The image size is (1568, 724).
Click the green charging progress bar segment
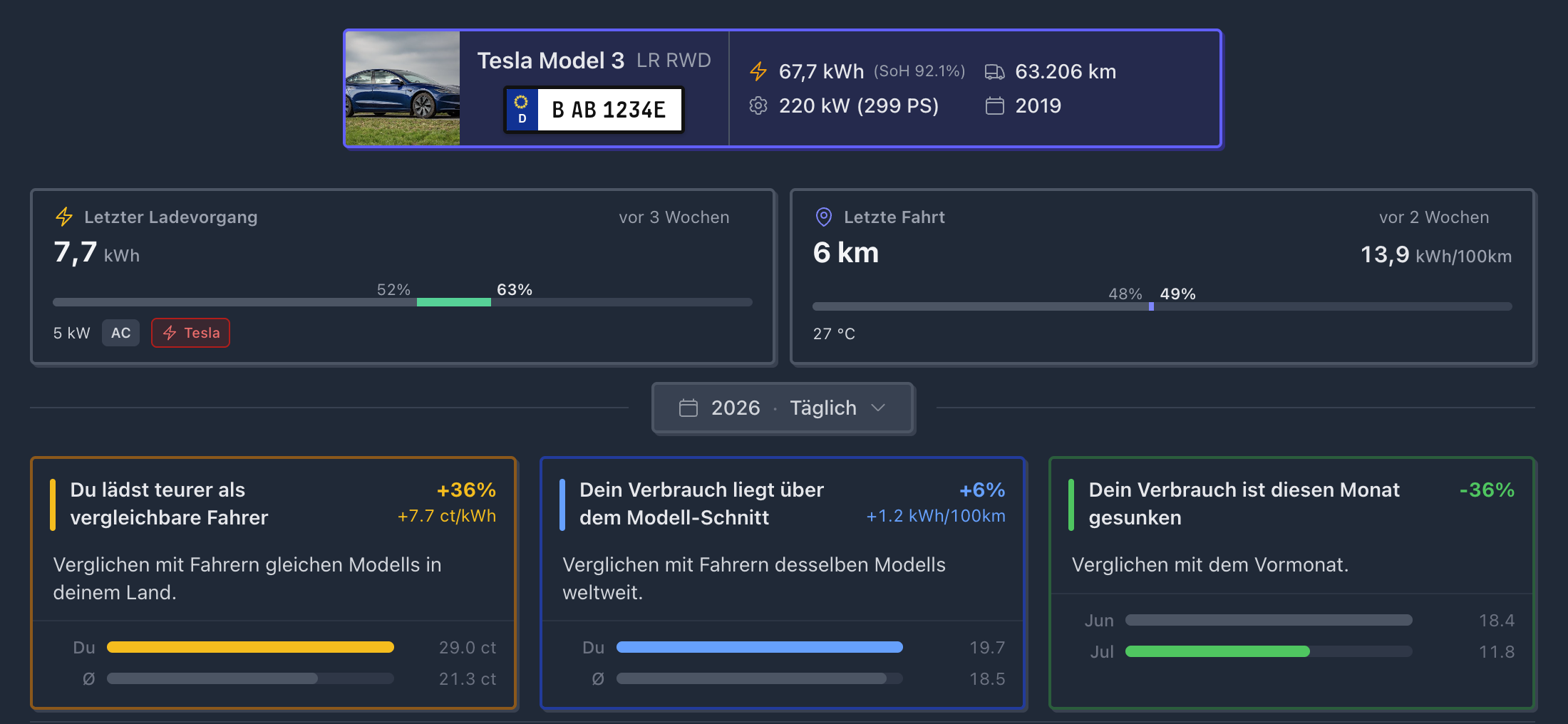pyautogui.click(x=454, y=302)
